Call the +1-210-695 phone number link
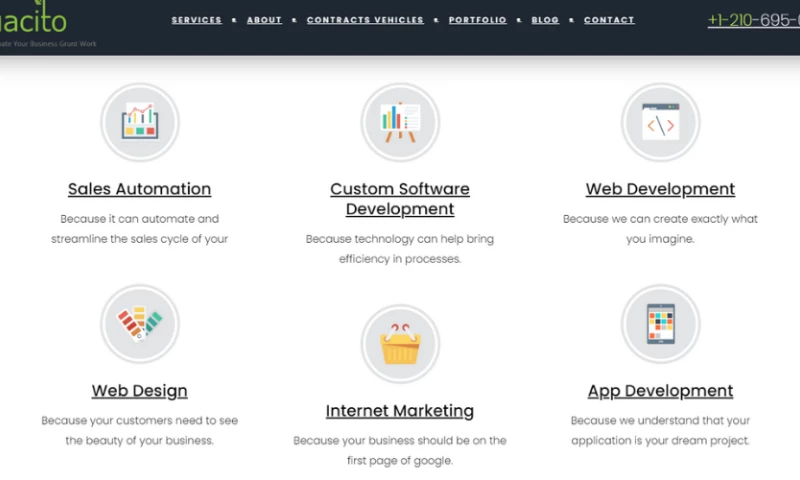The width and height of the screenshot is (800, 480). [753, 20]
